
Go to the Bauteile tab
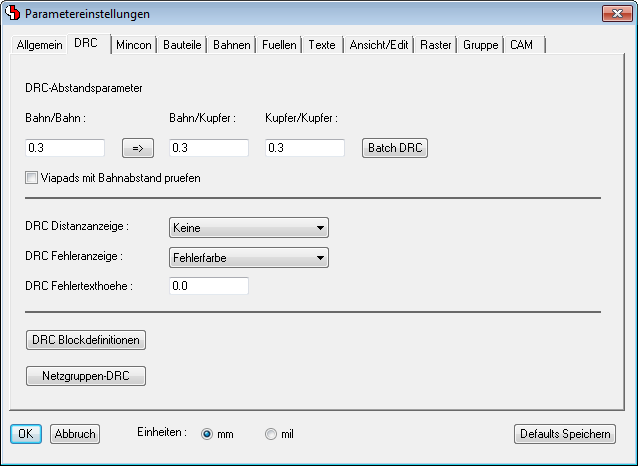coord(182,46)
